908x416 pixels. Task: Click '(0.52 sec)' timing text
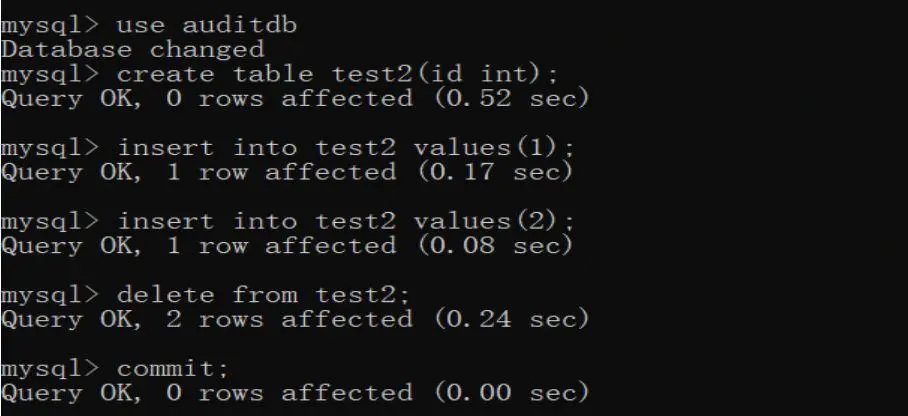511,98
